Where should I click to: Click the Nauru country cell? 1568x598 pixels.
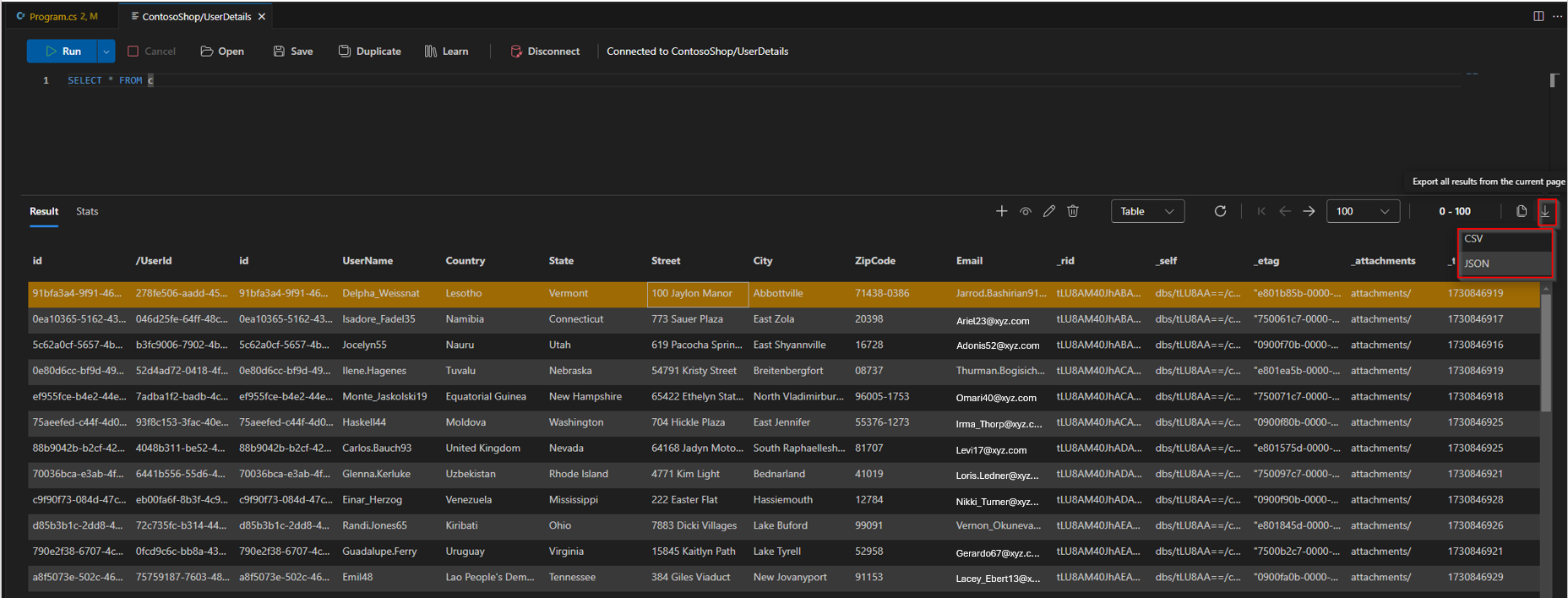point(460,345)
